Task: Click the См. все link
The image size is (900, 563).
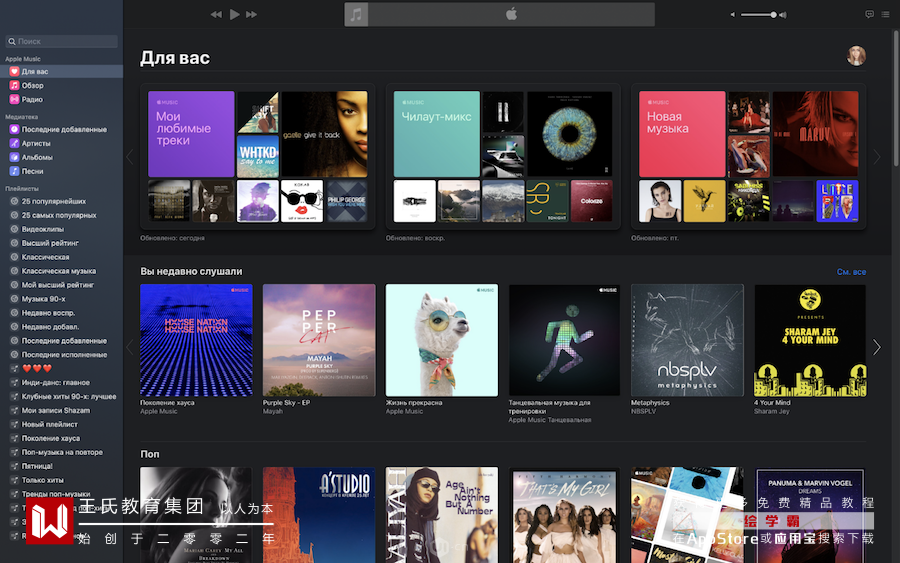Action: 851,272
